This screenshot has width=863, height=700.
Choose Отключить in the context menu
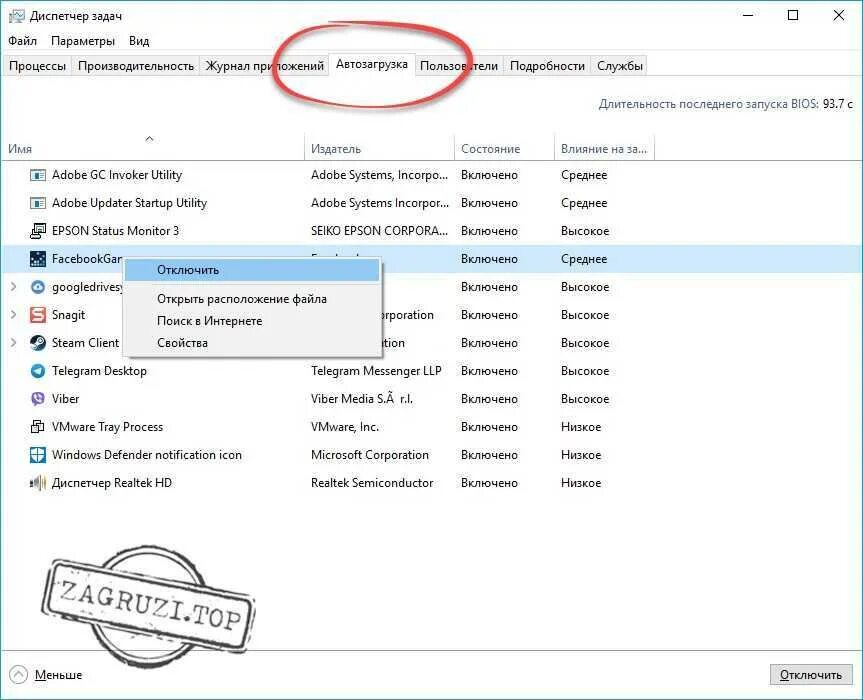point(252,270)
